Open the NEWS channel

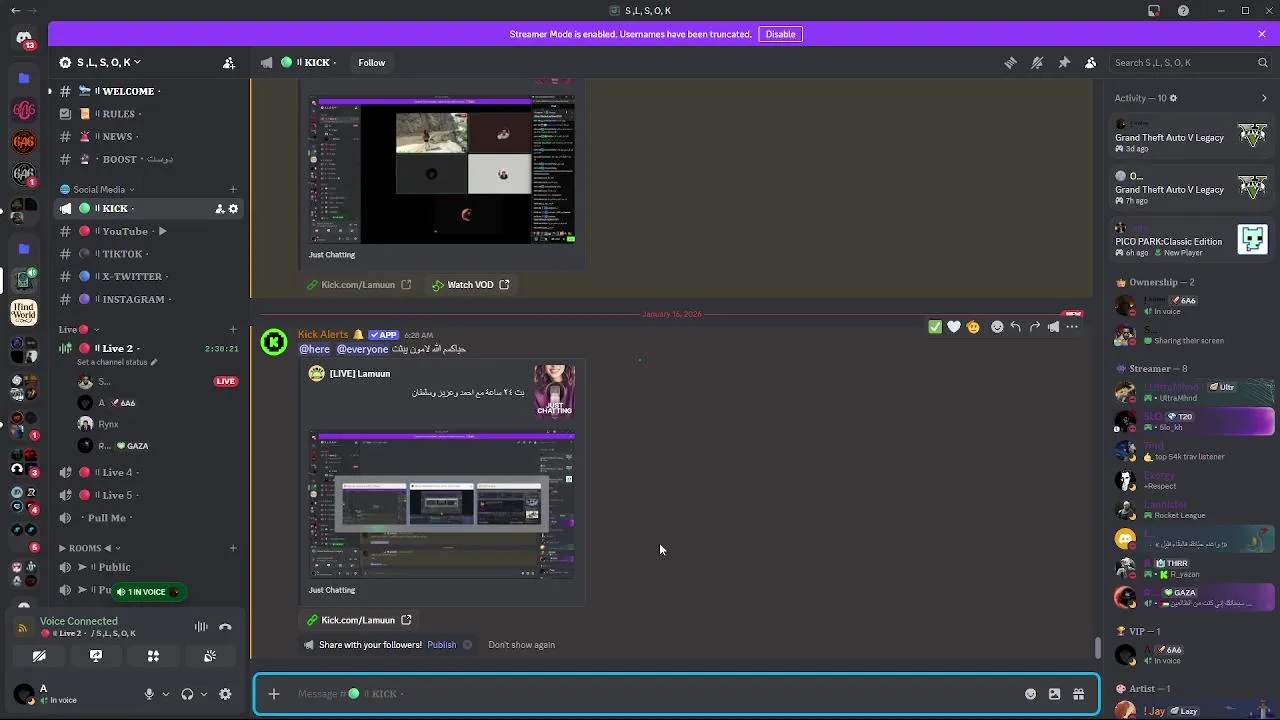click(150, 136)
